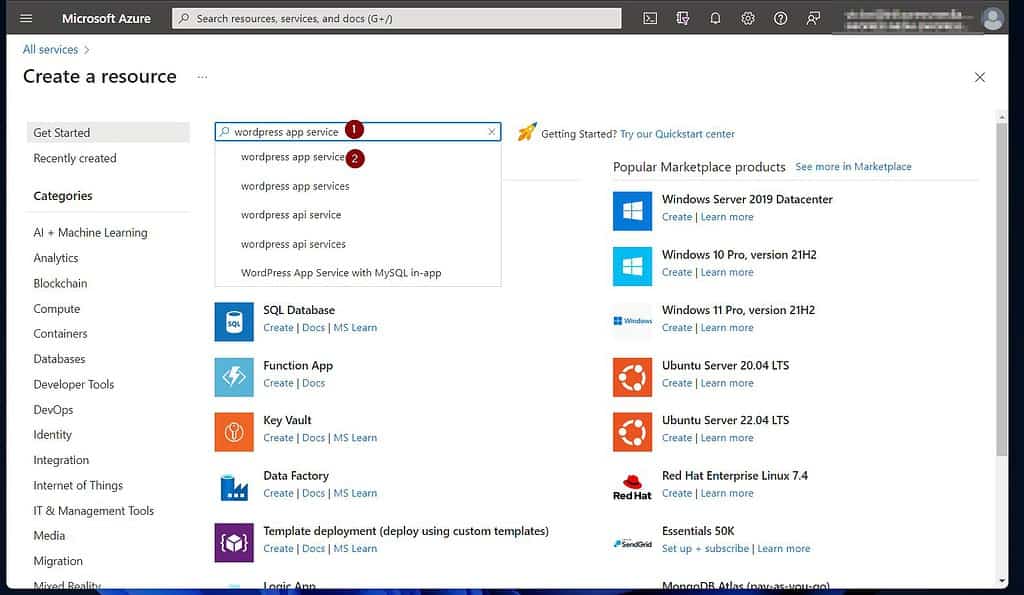Choose the Databases category
This screenshot has height=595, width=1024.
pos(59,359)
